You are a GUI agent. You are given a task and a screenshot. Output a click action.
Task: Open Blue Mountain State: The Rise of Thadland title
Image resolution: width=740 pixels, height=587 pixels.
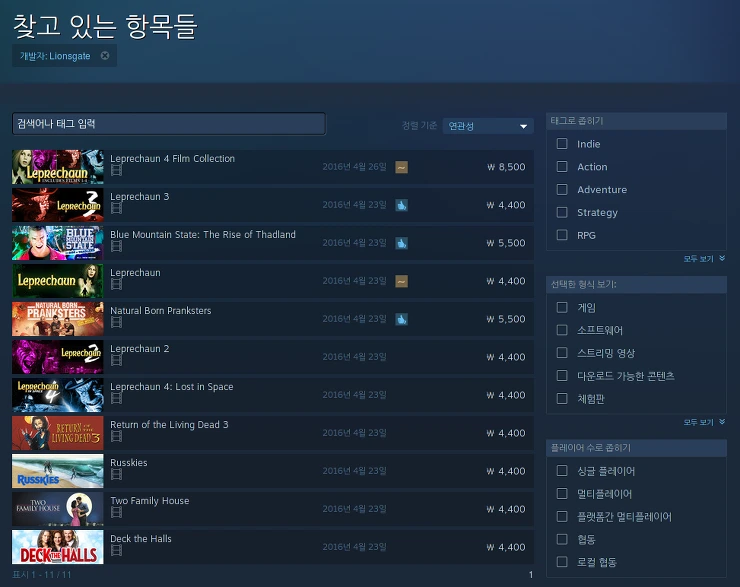tap(203, 235)
